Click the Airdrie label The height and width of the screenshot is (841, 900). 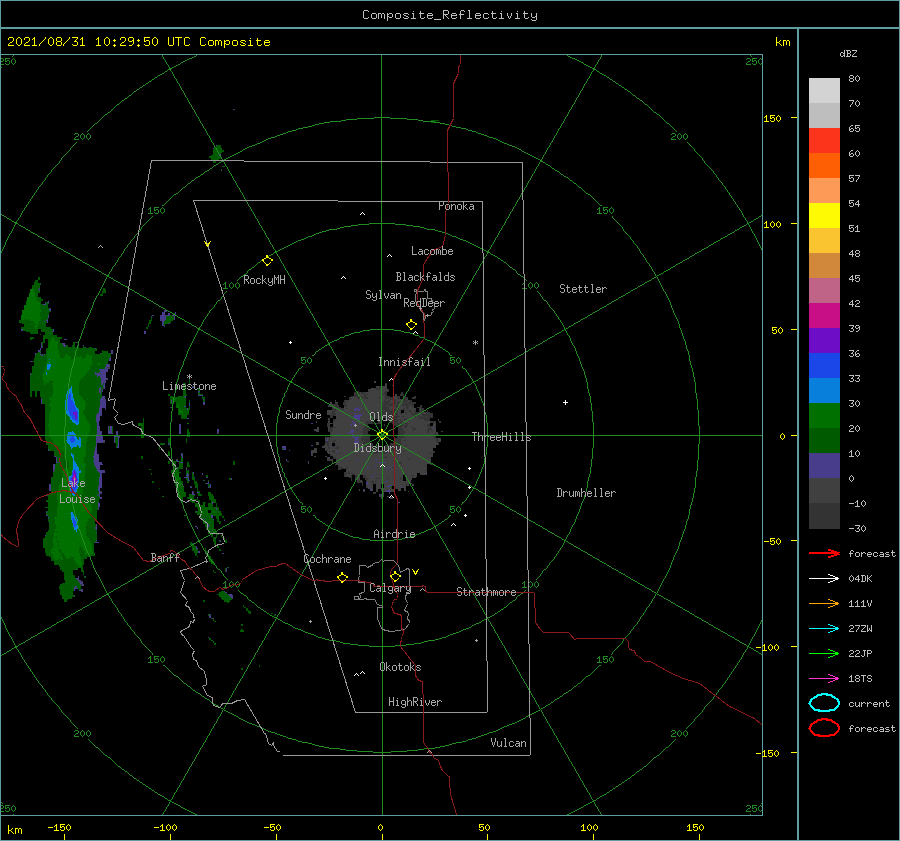(x=394, y=534)
